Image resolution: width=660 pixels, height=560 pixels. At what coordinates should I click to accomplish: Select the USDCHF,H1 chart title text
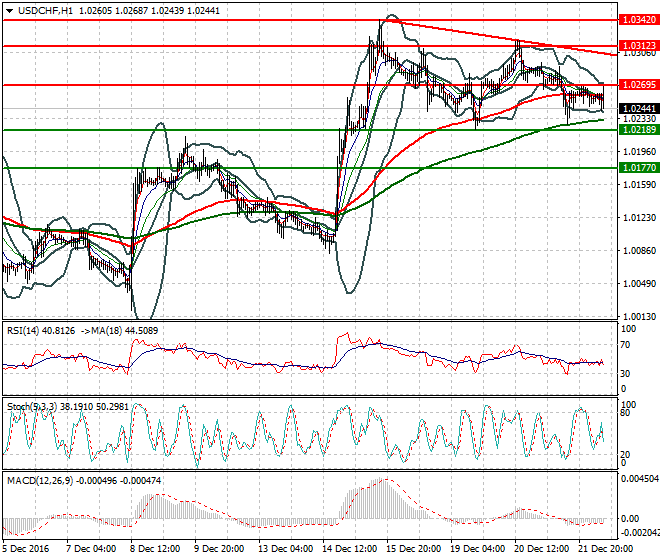pos(45,11)
